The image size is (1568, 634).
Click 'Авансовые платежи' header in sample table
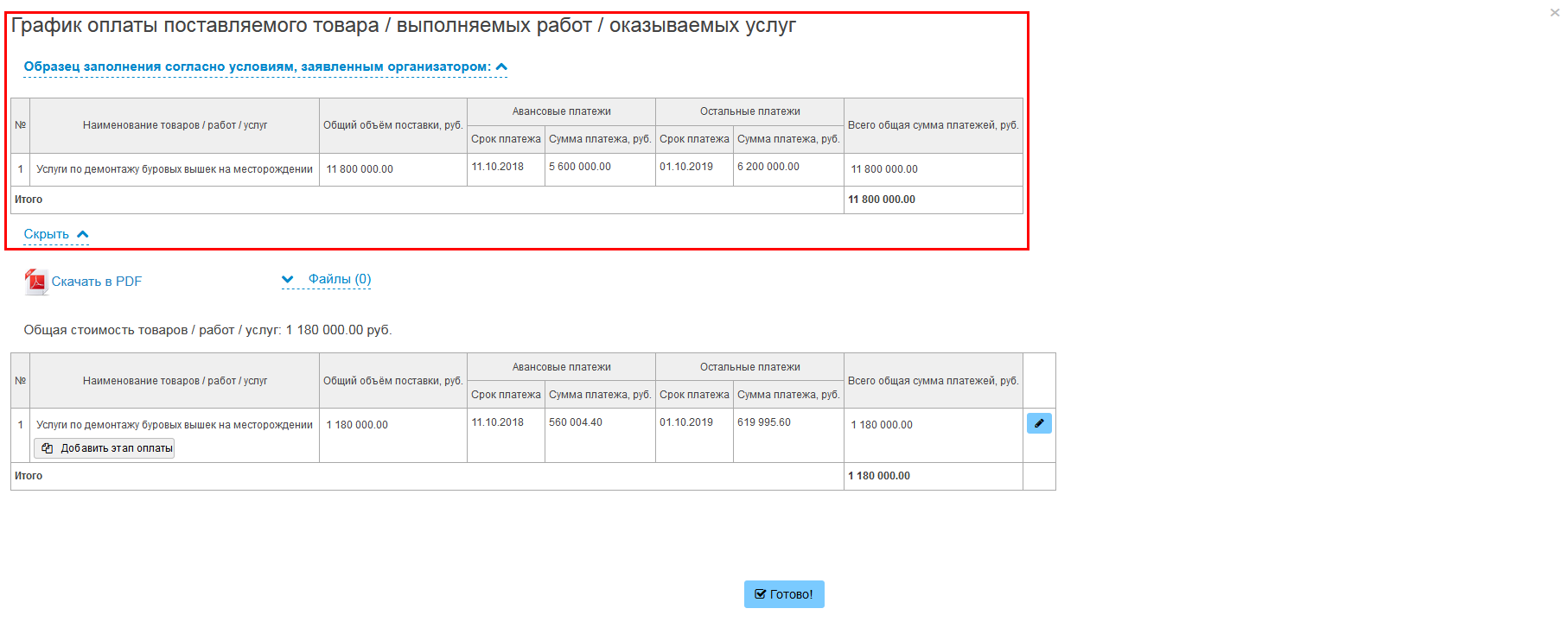[562, 111]
